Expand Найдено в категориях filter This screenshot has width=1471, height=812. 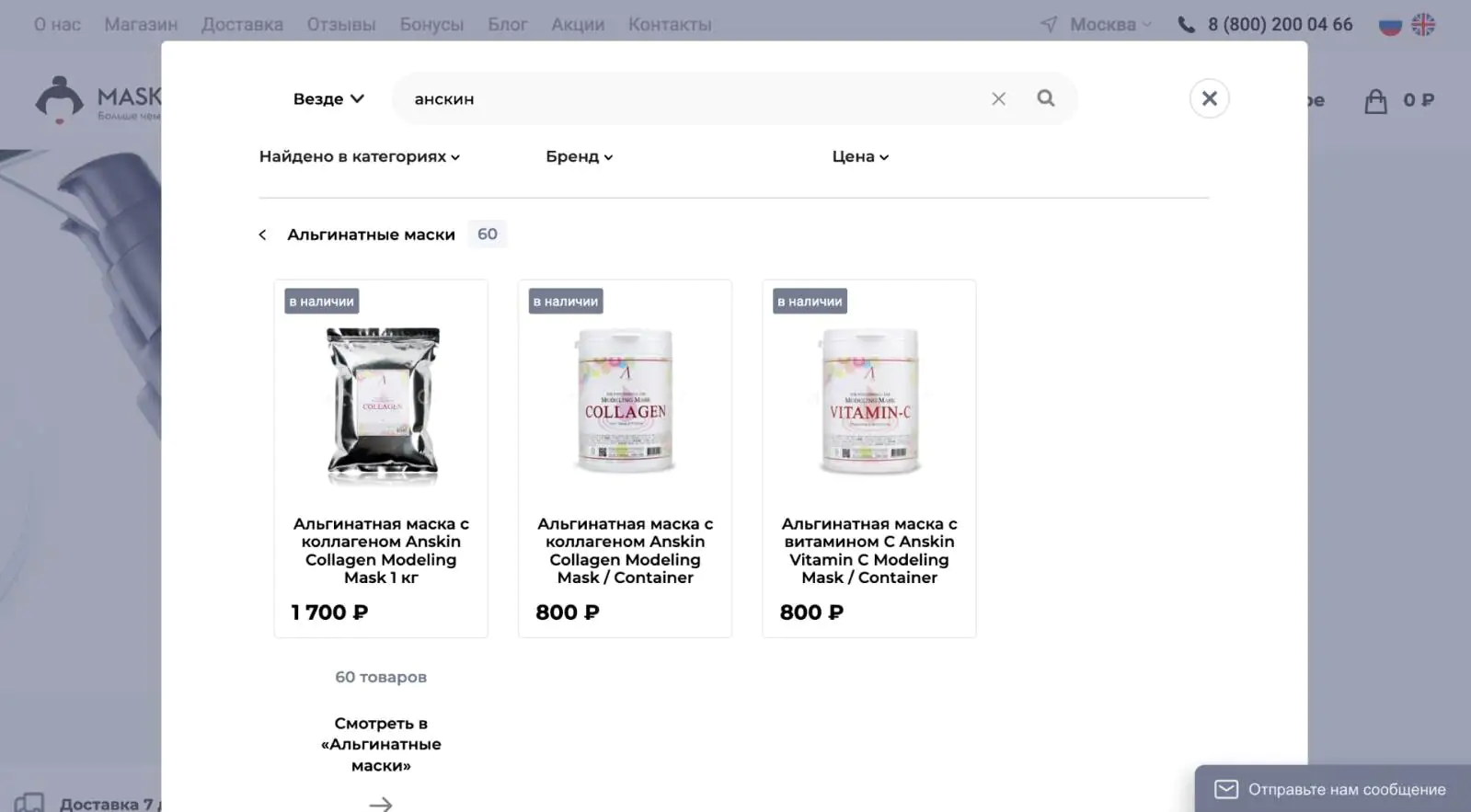pyautogui.click(x=360, y=156)
